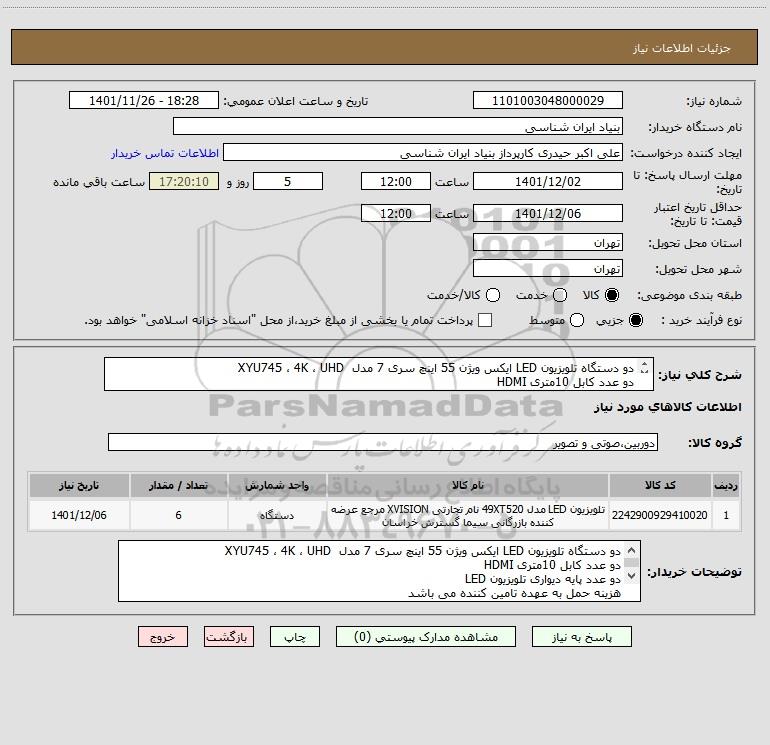Screen dimensions: 770x745
Task: Click the گروه کالا field دوربین،صوتی و تصویر
Action: (383, 442)
